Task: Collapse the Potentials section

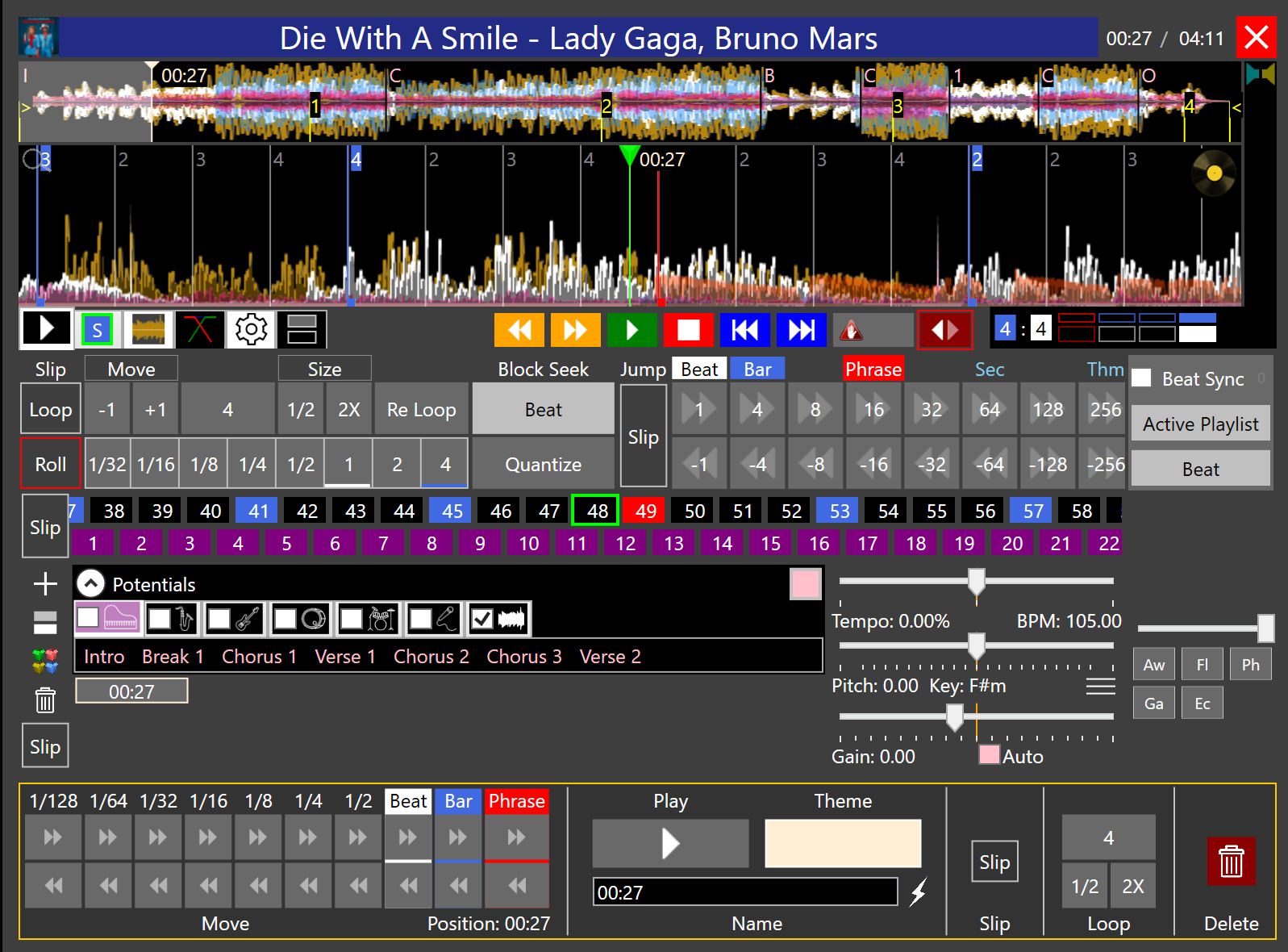Action: (90, 583)
